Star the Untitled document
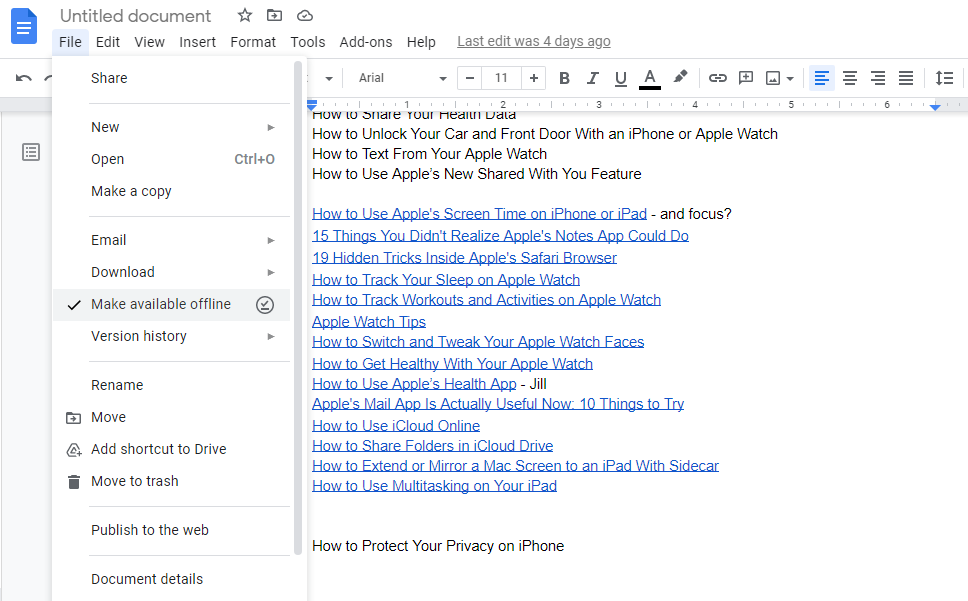This screenshot has width=968, height=601. tap(244, 16)
